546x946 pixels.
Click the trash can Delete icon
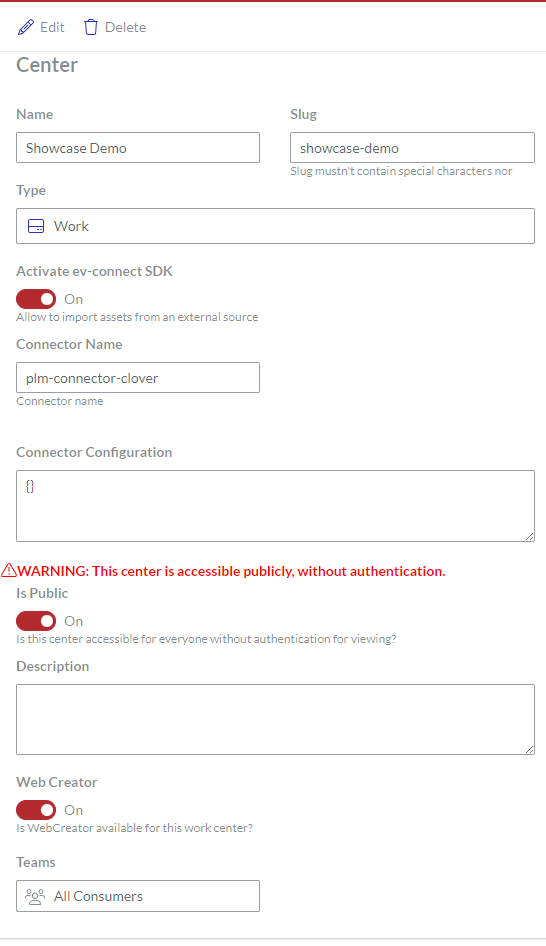(x=90, y=27)
